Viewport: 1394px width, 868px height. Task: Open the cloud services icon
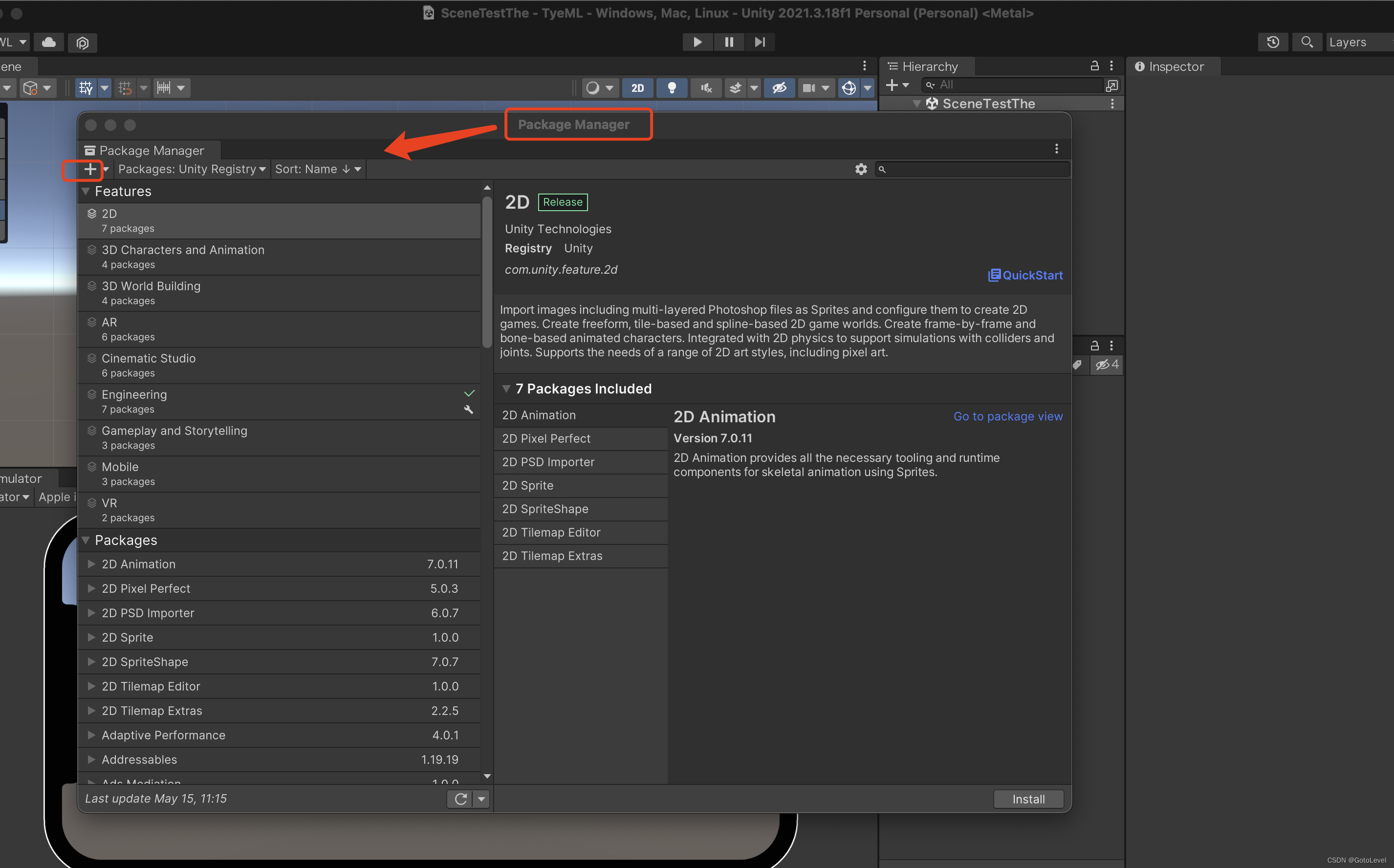click(x=49, y=42)
